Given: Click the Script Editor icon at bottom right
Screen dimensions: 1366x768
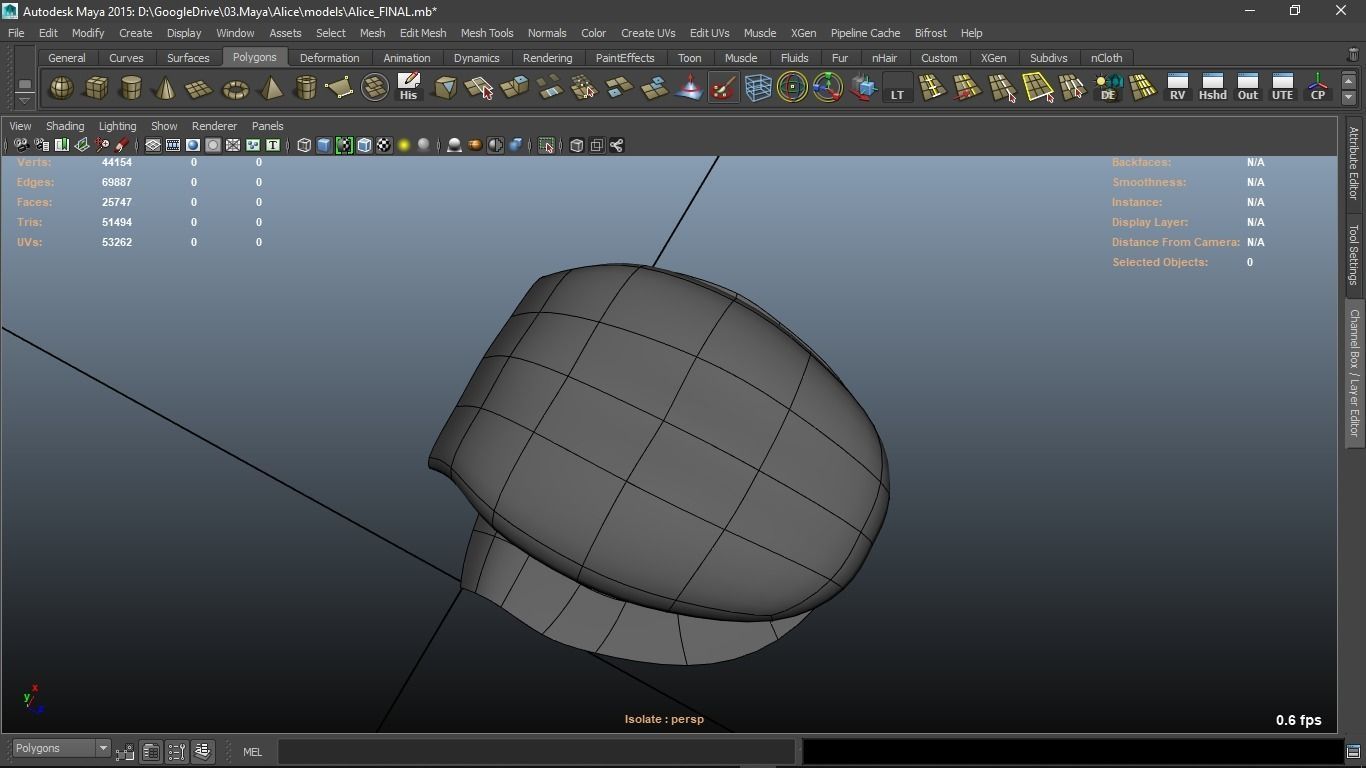Looking at the screenshot, I should (x=1353, y=752).
